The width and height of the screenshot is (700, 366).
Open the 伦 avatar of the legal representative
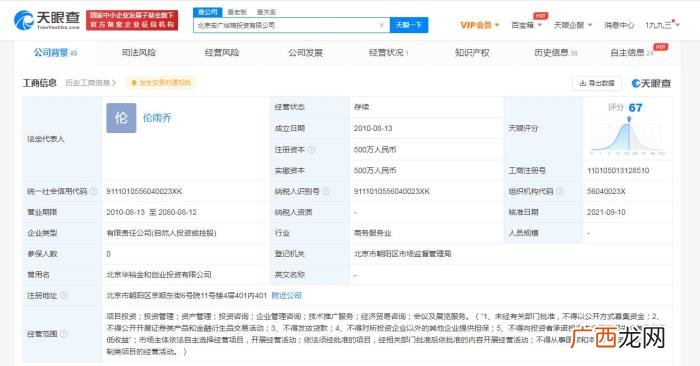(121, 118)
